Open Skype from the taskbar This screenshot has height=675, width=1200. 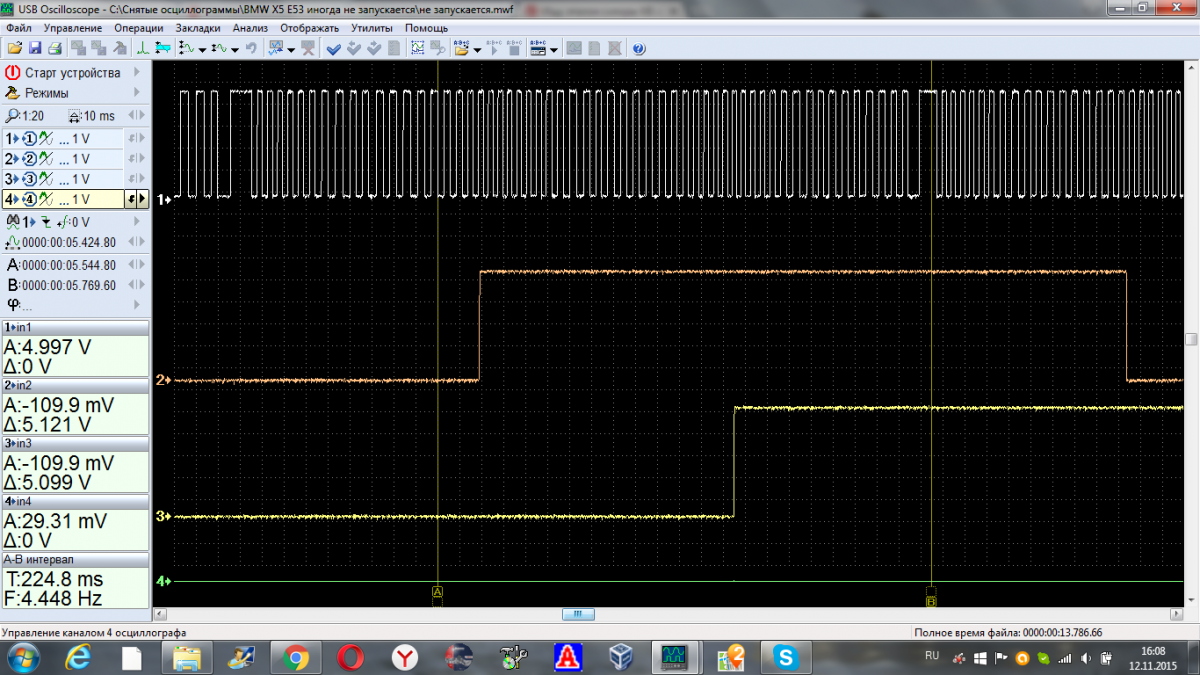pos(786,657)
